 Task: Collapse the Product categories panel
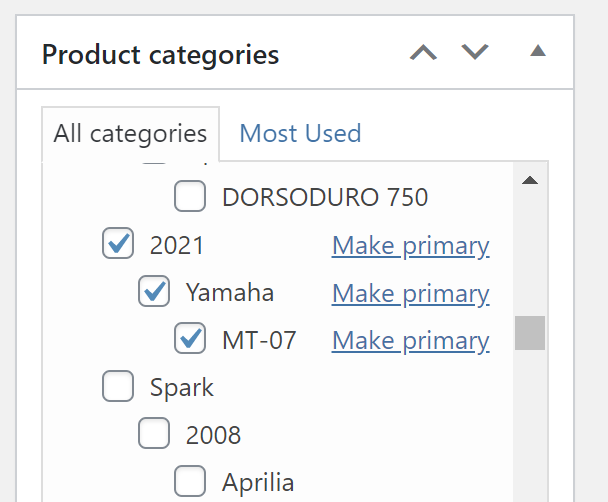(538, 52)
